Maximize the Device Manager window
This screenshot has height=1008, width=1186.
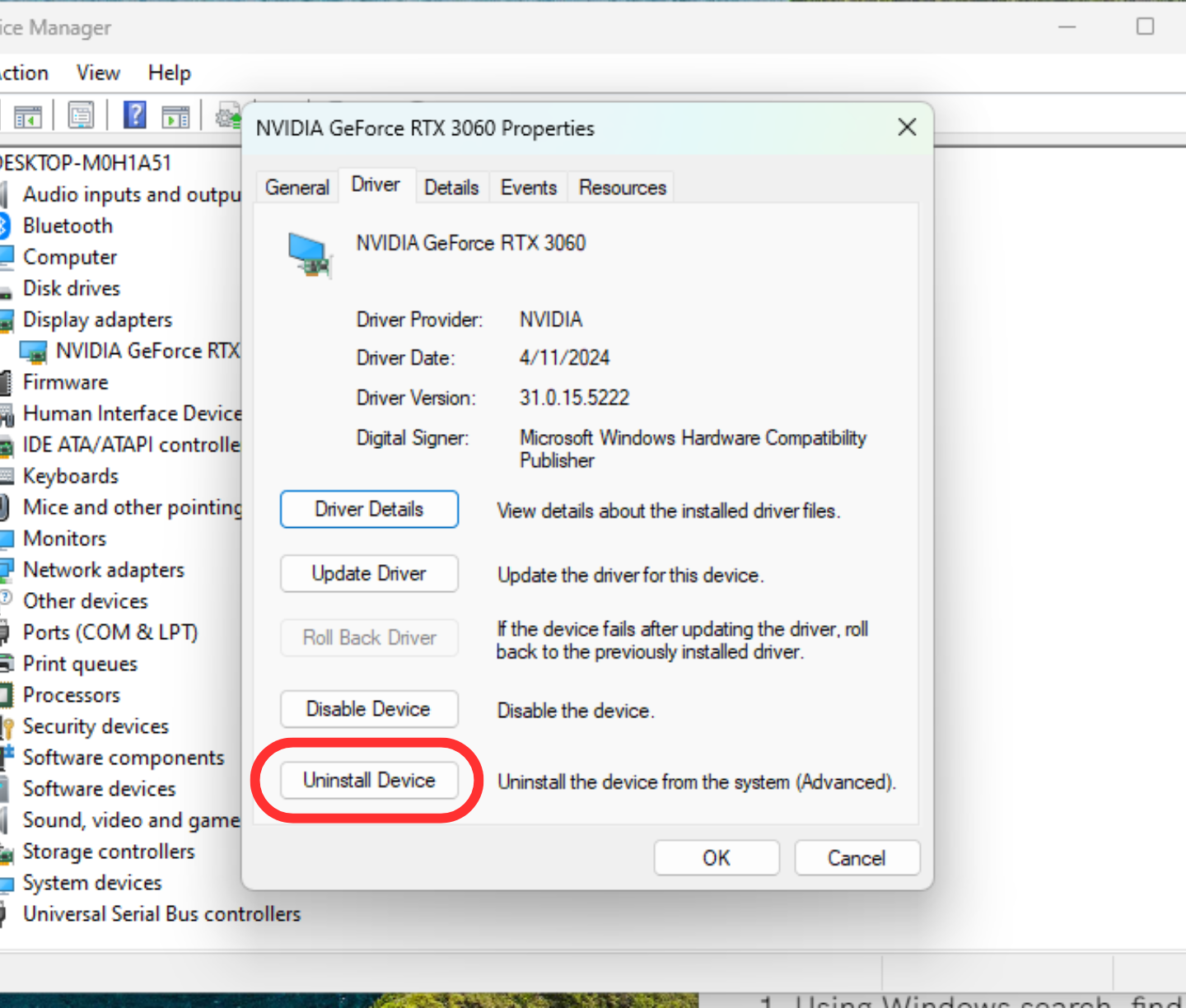pos(1145,26)
